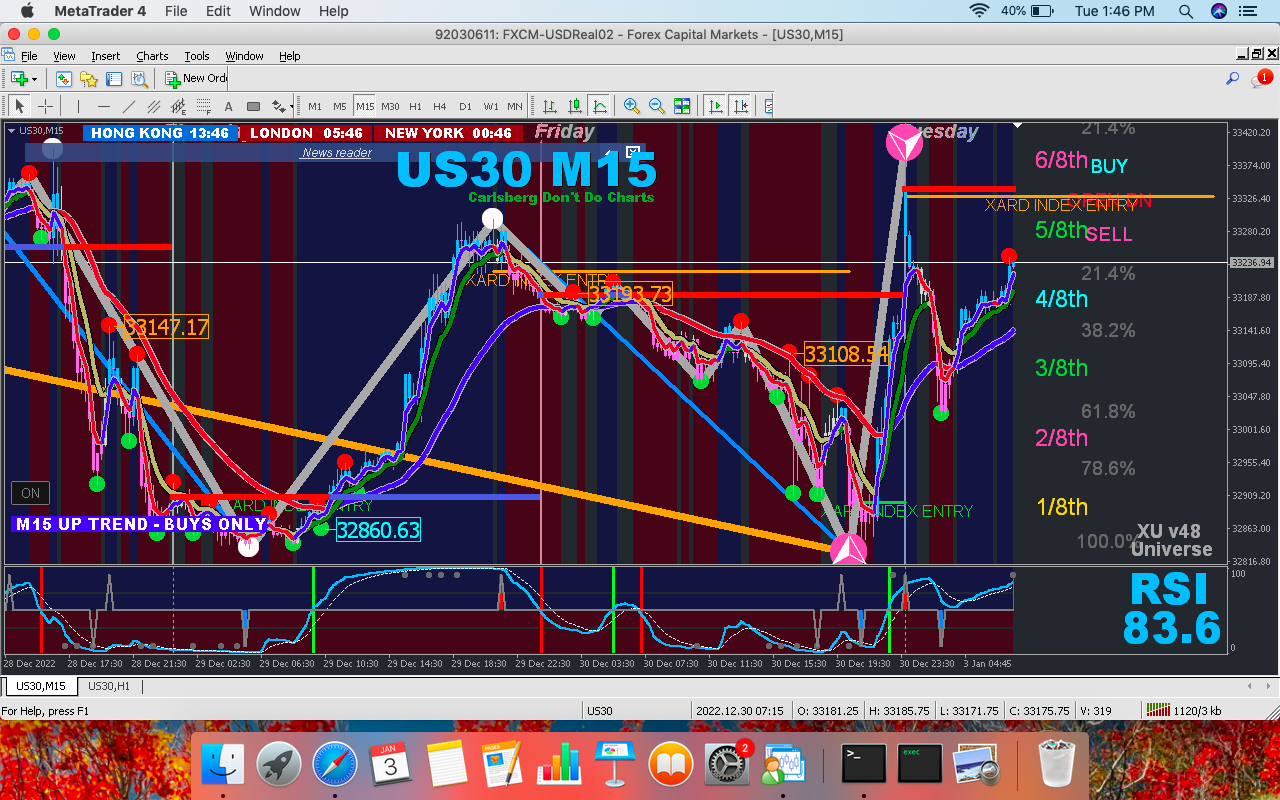Click the SELL label on chart
The height and width of the screenshot is (800, 1280).
point(1109,235)
